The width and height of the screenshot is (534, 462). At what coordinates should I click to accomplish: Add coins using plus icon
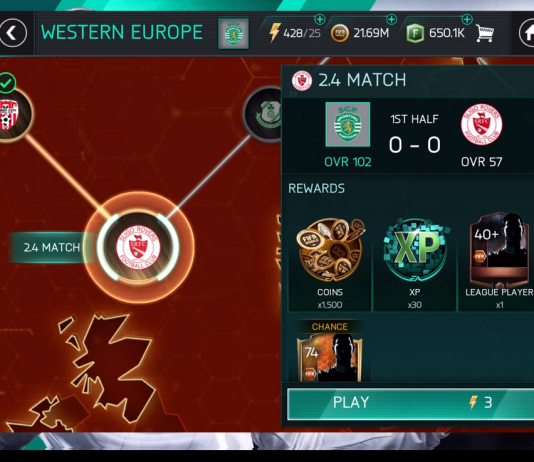pos(392,20)
